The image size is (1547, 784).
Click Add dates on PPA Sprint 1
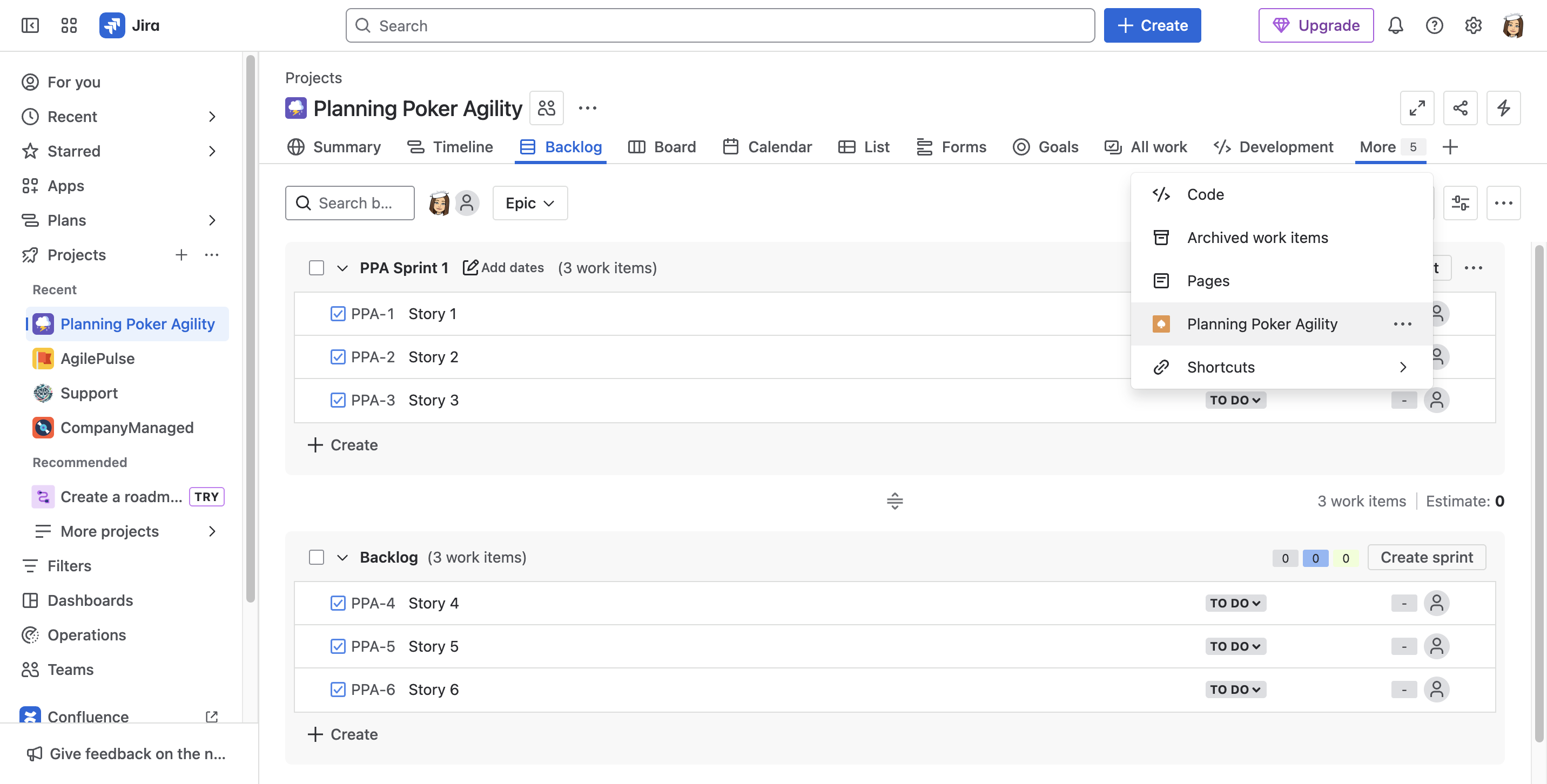[x=503, y=268]
